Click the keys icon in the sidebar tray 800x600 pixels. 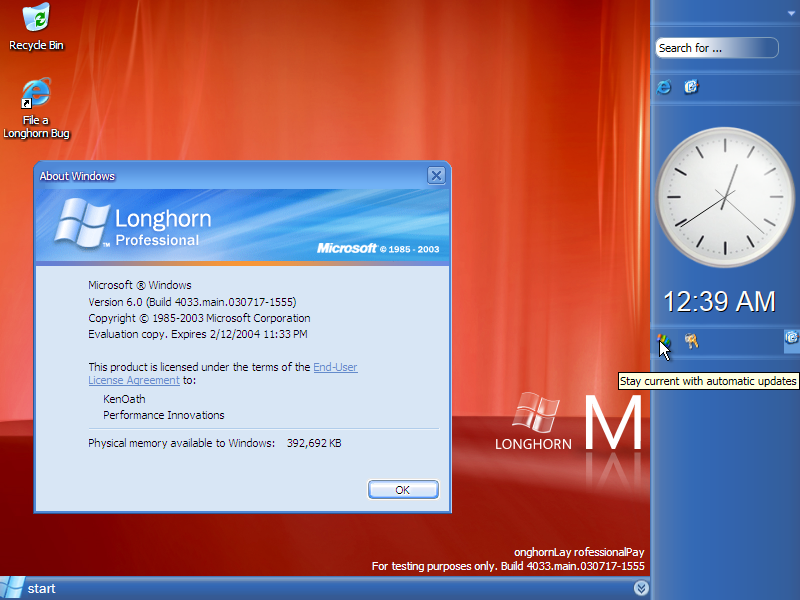point(691,341)
